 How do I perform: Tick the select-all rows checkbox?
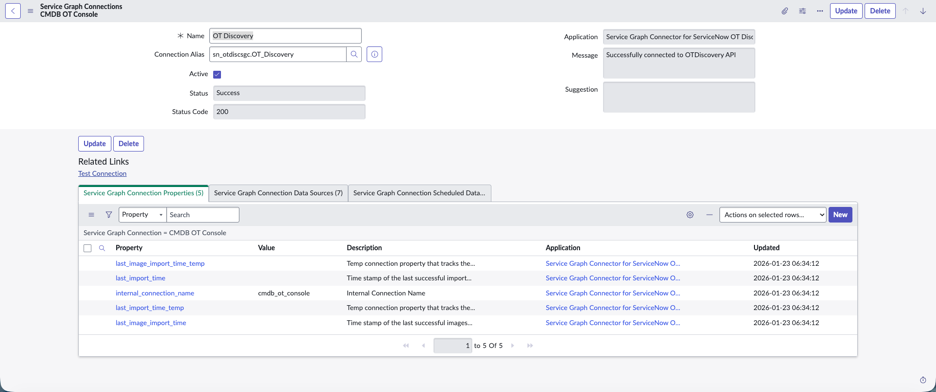click(x=87, y=248)
